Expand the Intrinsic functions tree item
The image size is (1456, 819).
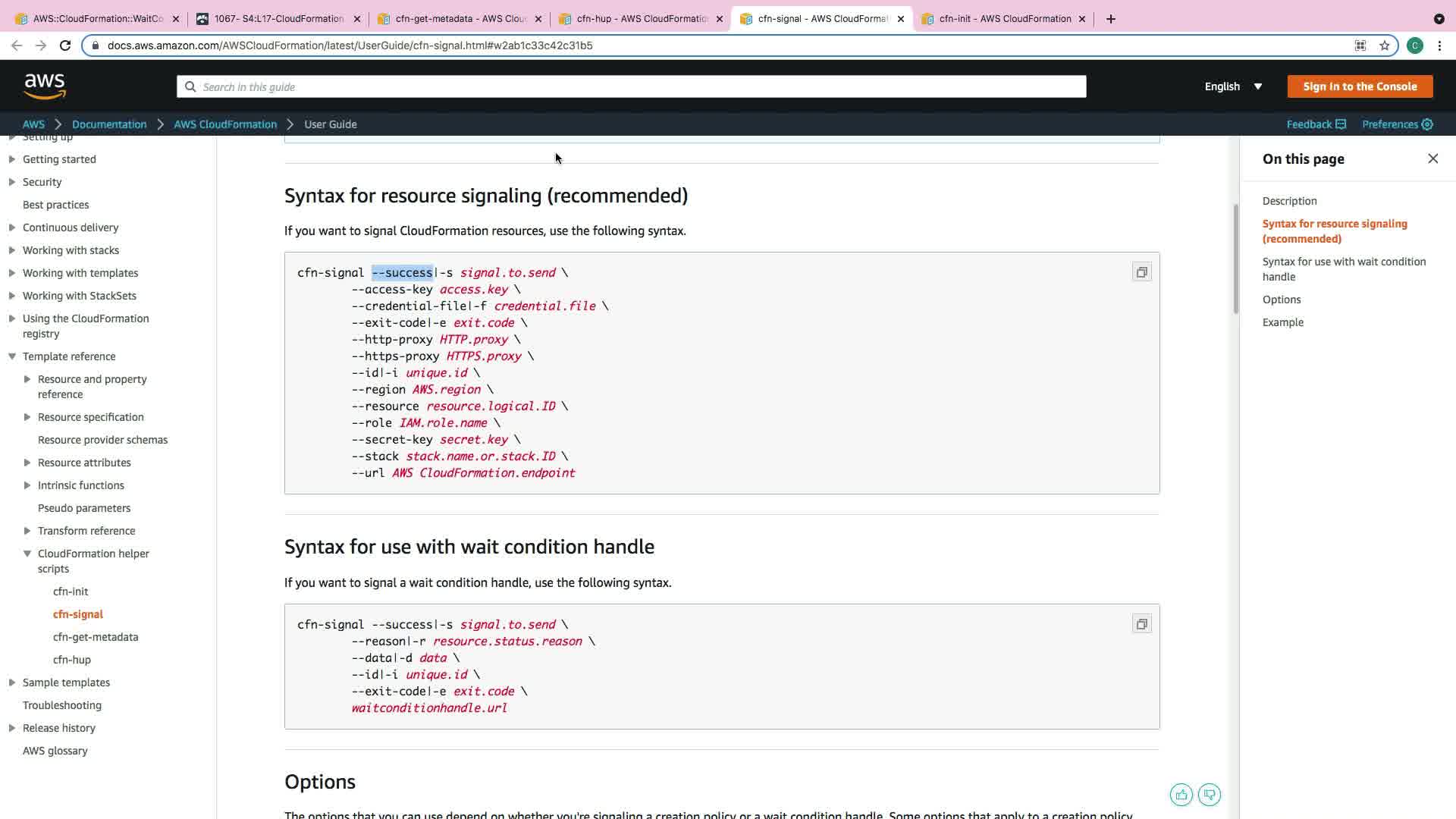click(27, 485)
